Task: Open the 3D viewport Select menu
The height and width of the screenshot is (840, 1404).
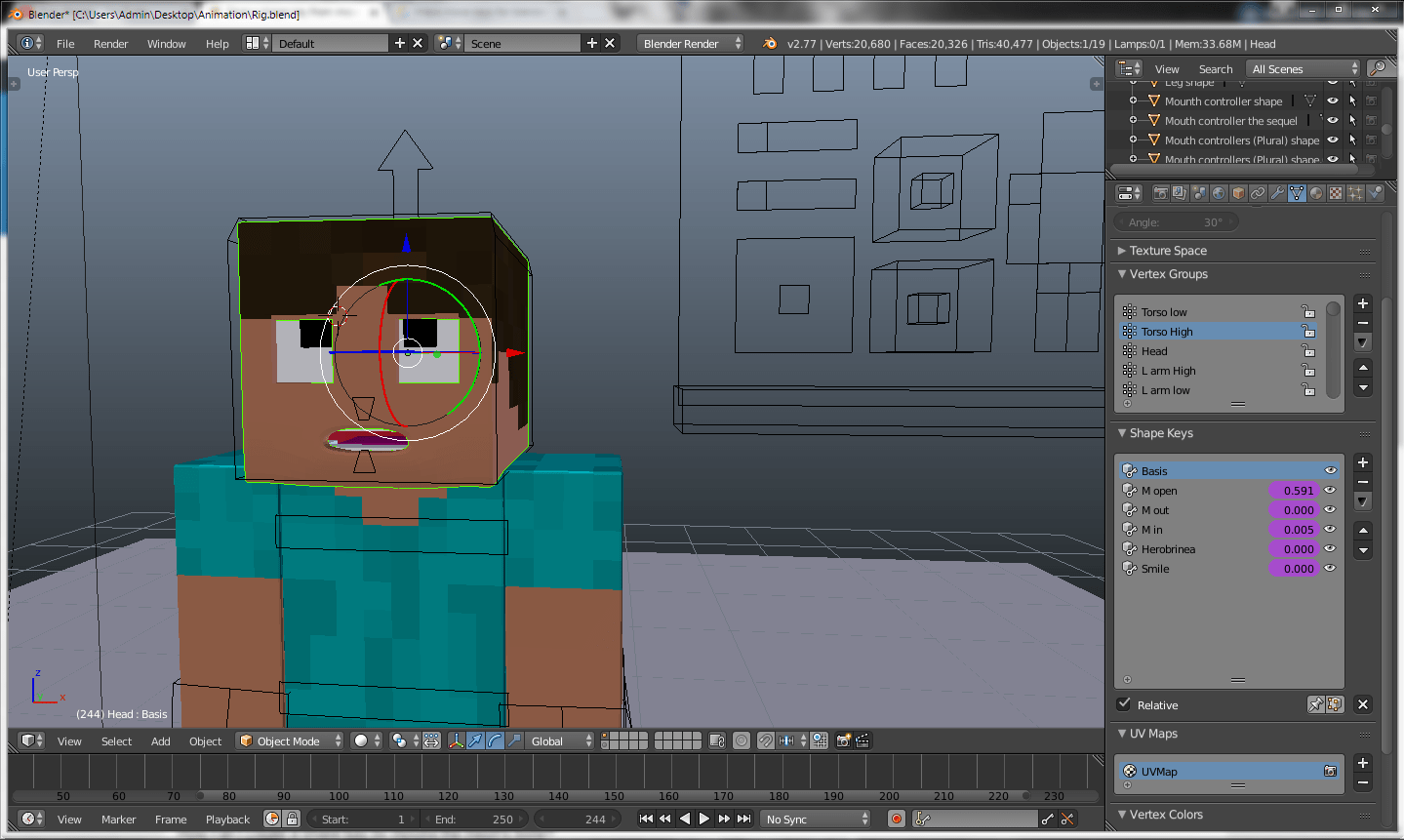Action: 116,740
